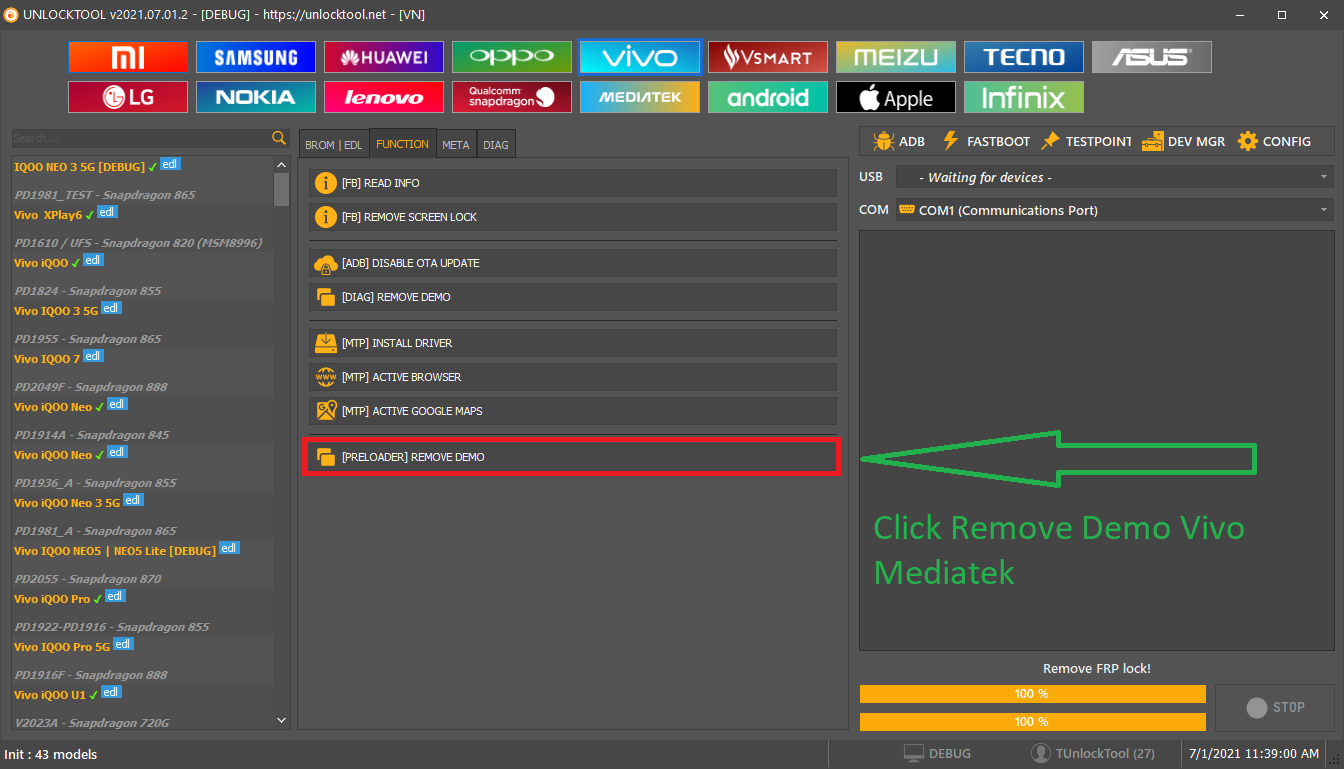Switch to the DIAG tab
Screen dimensions: 1344x769
pyautogui.click(x=496, y=145)
